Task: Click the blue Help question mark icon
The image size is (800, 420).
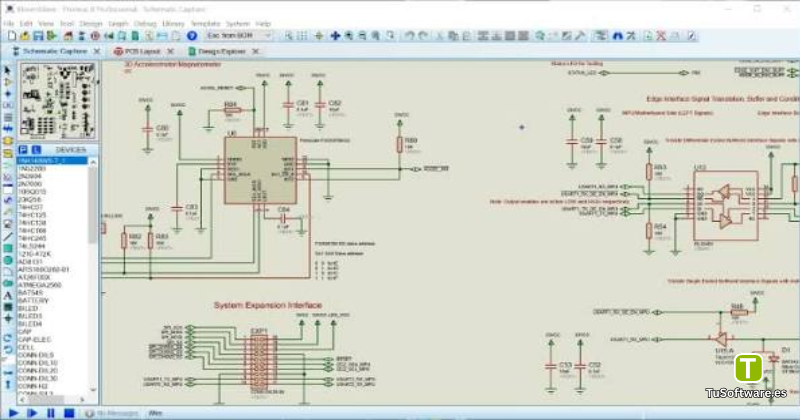Action: (192, 36)
